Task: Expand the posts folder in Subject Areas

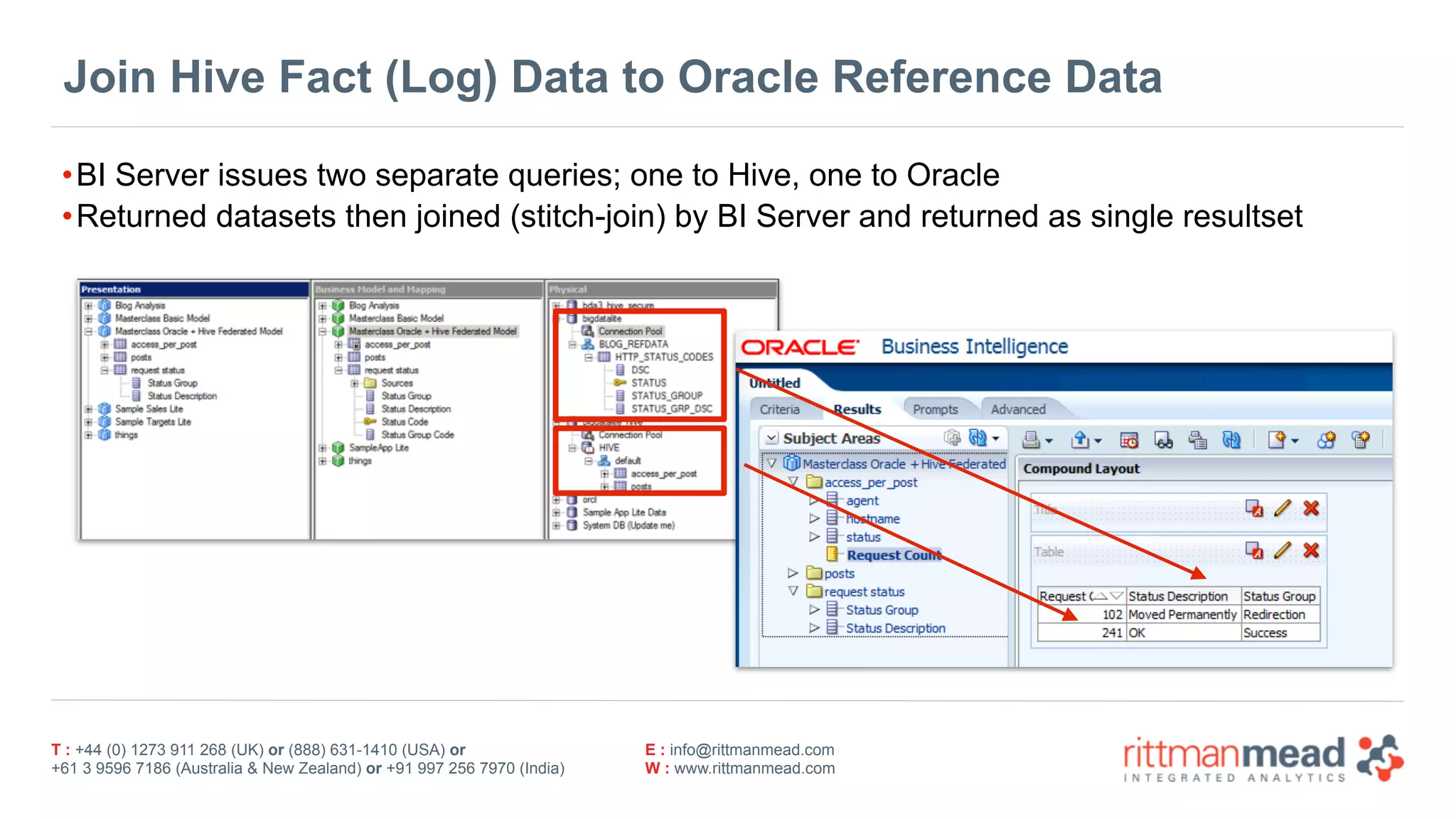Action: click(x=793, y=573)
